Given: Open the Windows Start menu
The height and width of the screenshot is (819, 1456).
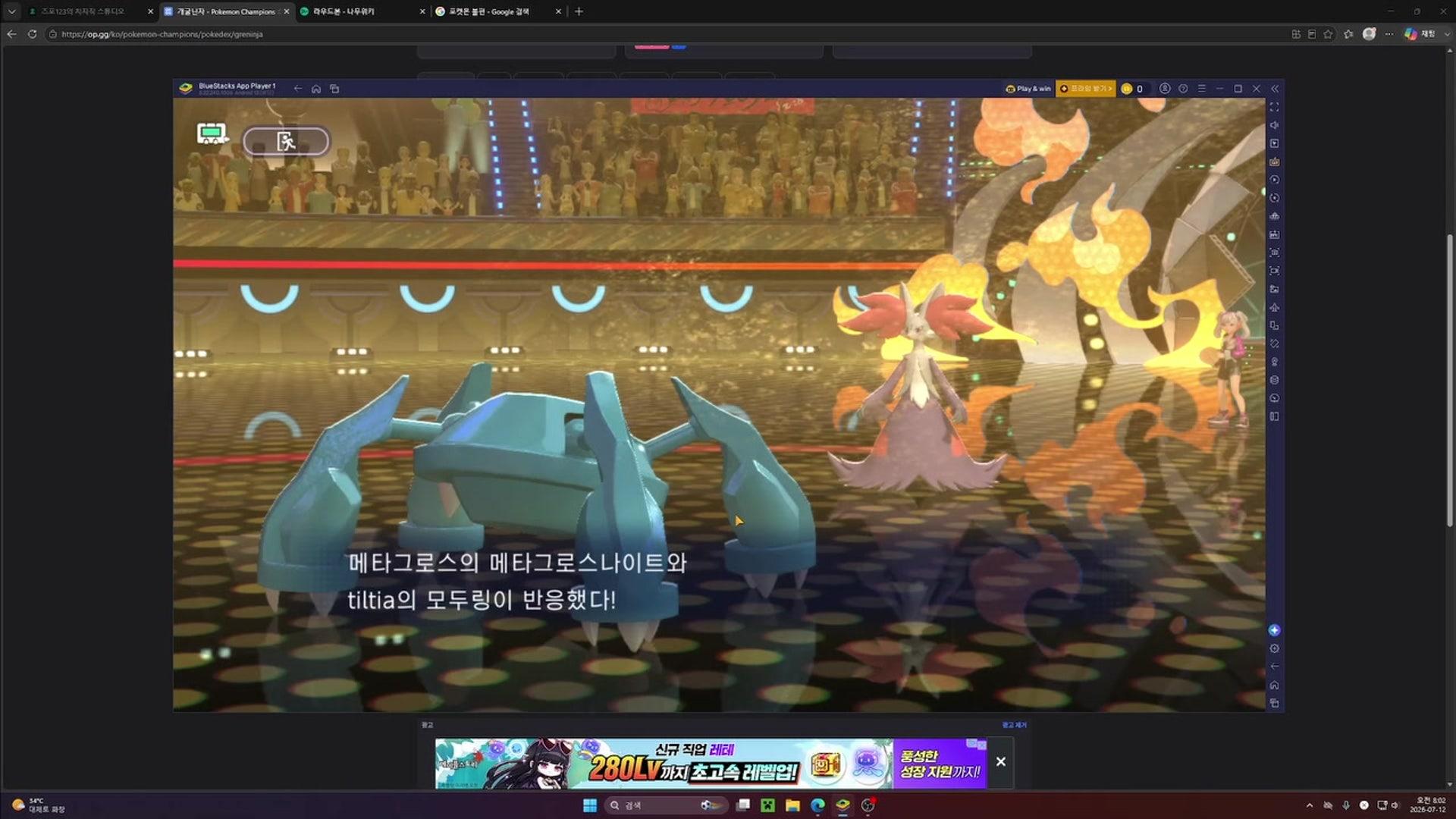Looking at the screenshot, I should (590, 805).
